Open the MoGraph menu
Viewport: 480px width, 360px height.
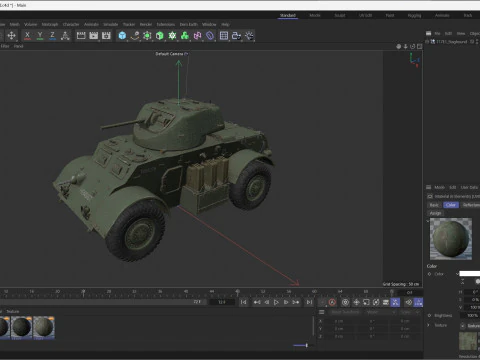50,24
